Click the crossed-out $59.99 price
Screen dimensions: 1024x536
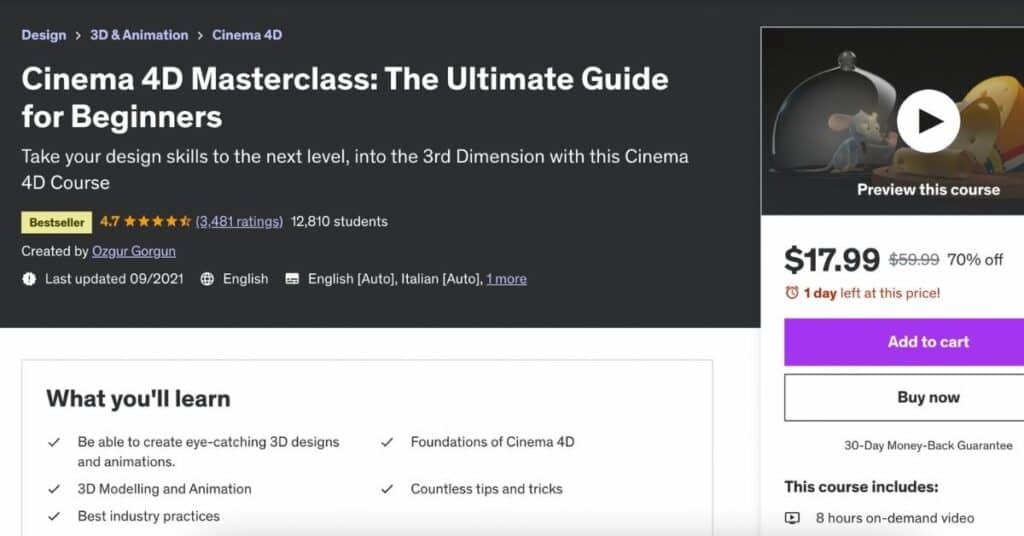click(914, 259)
